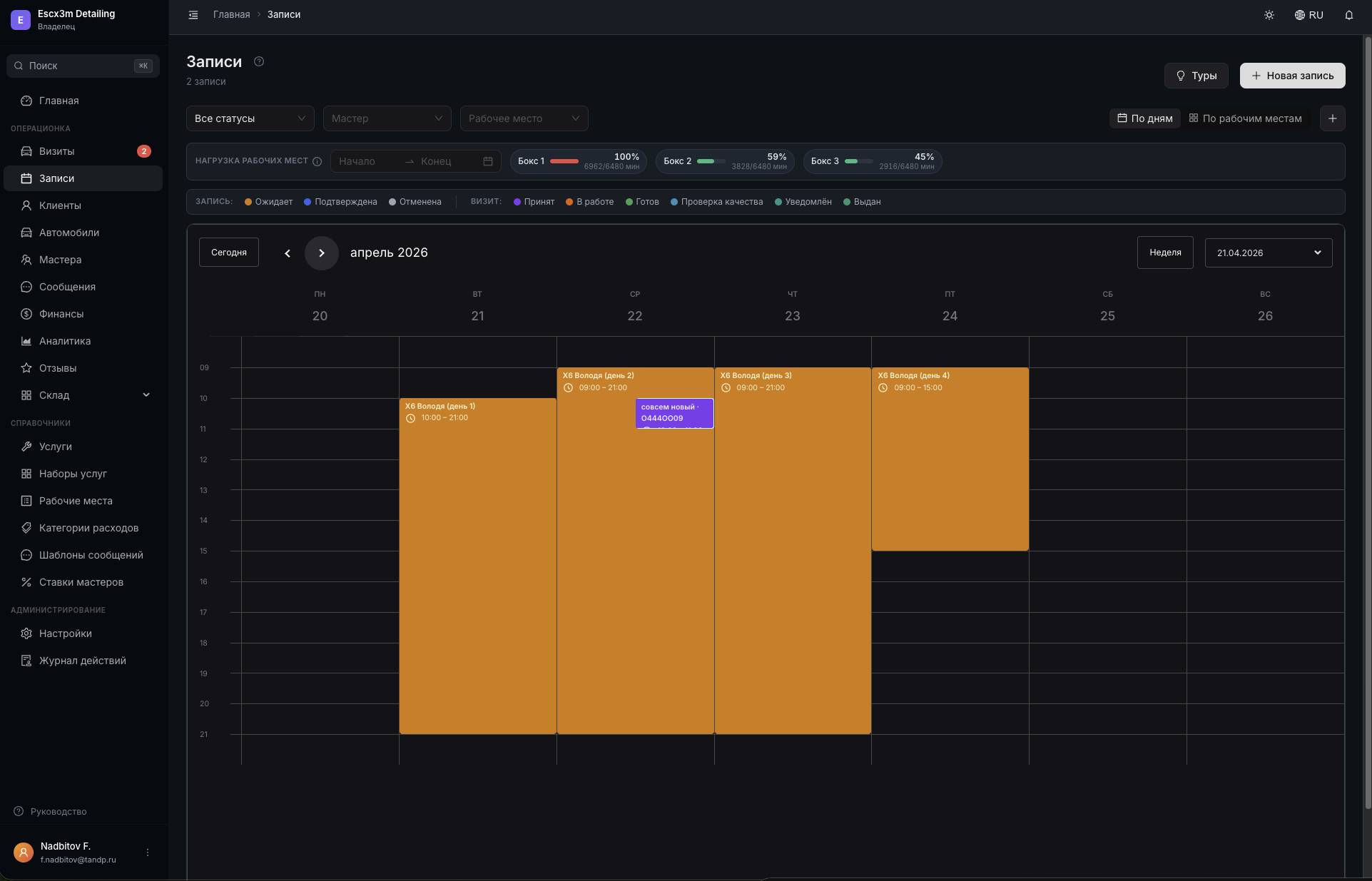The image size is (1372, 881).
Task: Open Автомобили section
Action: (x=83, y=233)
